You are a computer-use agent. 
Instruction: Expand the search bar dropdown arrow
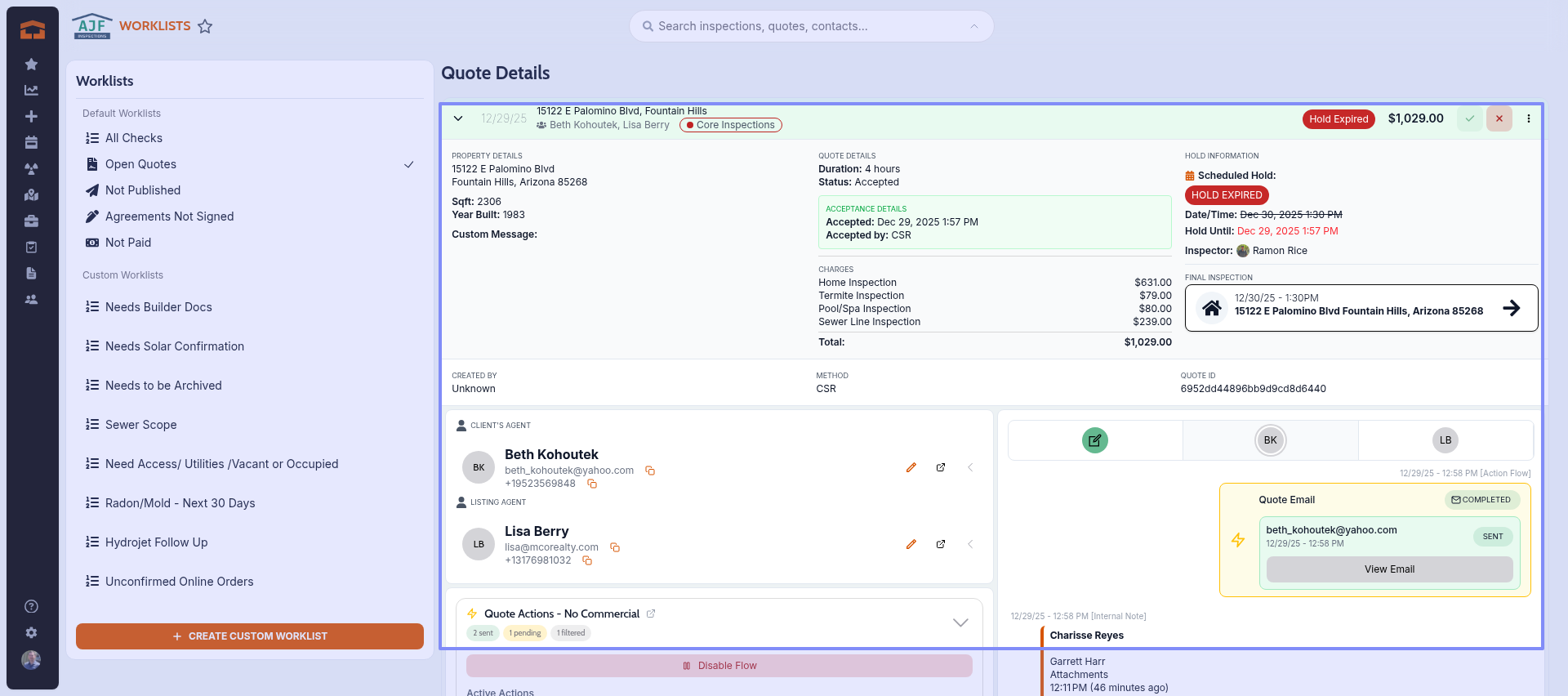[974, 26]
